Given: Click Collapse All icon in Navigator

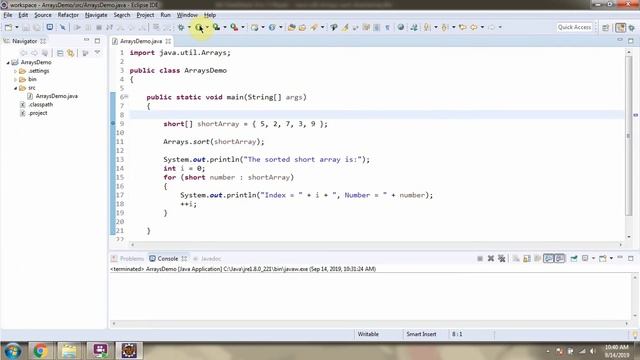Looking at the screenshot, I should (60, 53).
